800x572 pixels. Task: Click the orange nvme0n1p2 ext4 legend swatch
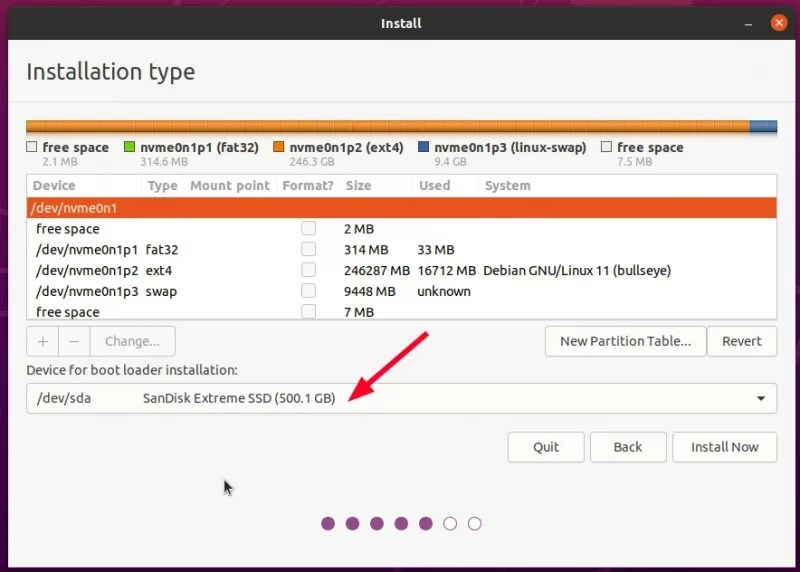(x=278, y=147)
